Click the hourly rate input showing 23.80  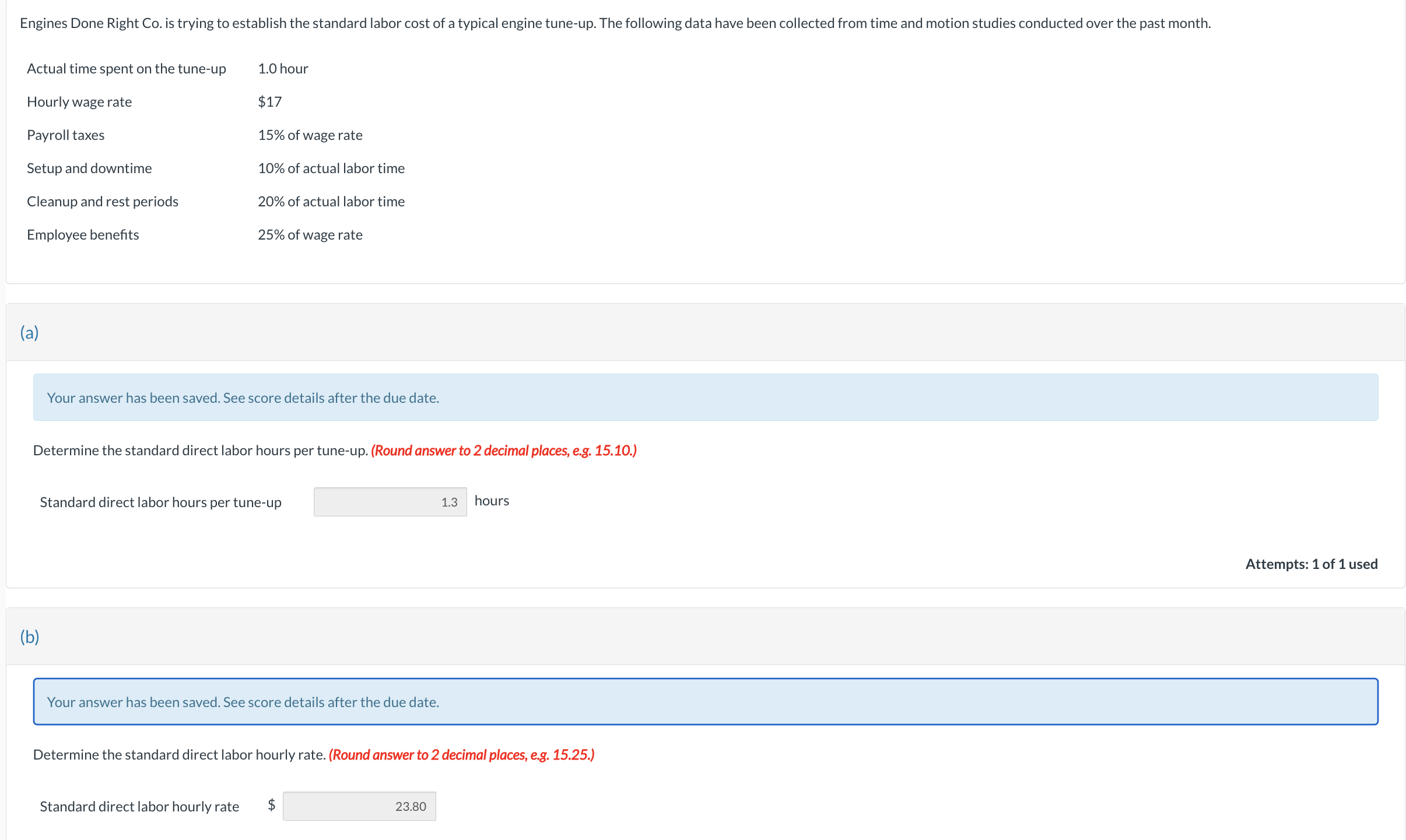359,806
